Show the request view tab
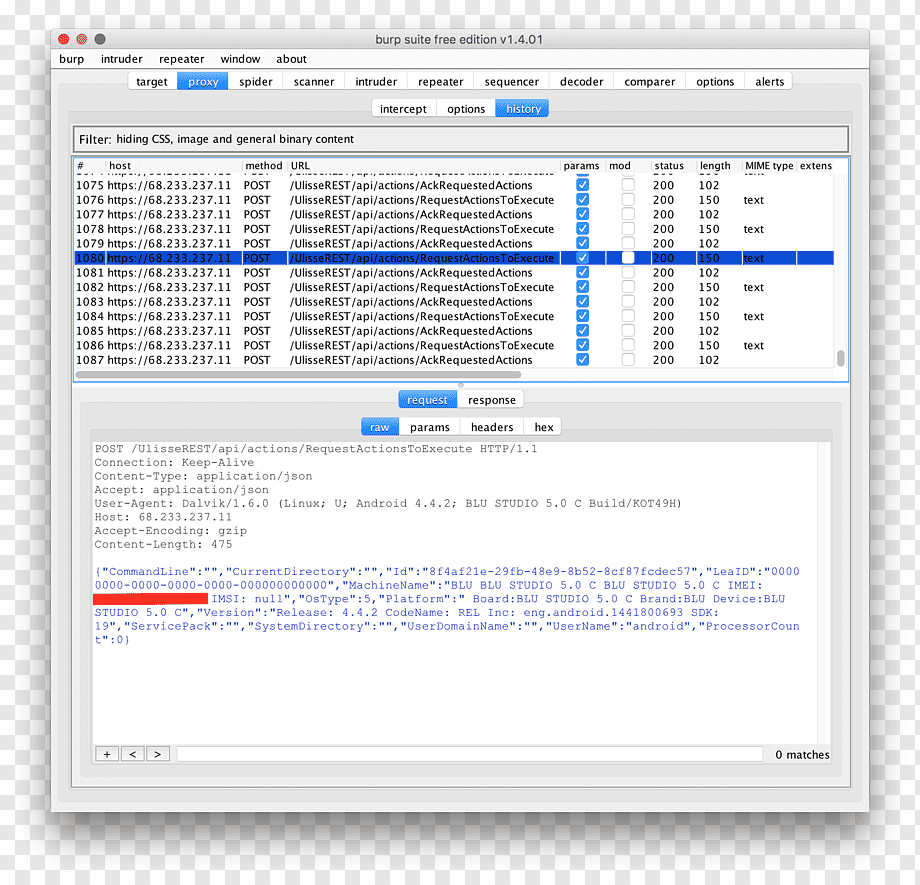The image size is (920, 885). click(427, 400)
